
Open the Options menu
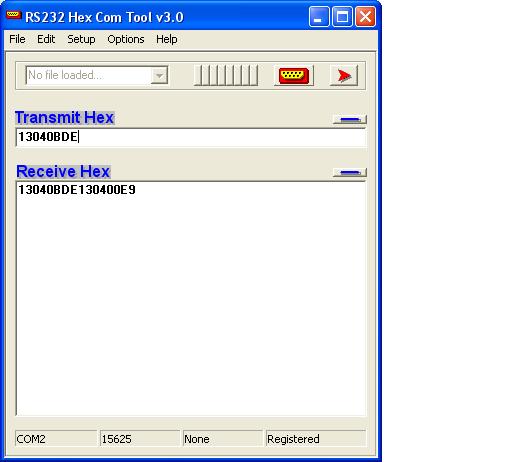(126, 39)
